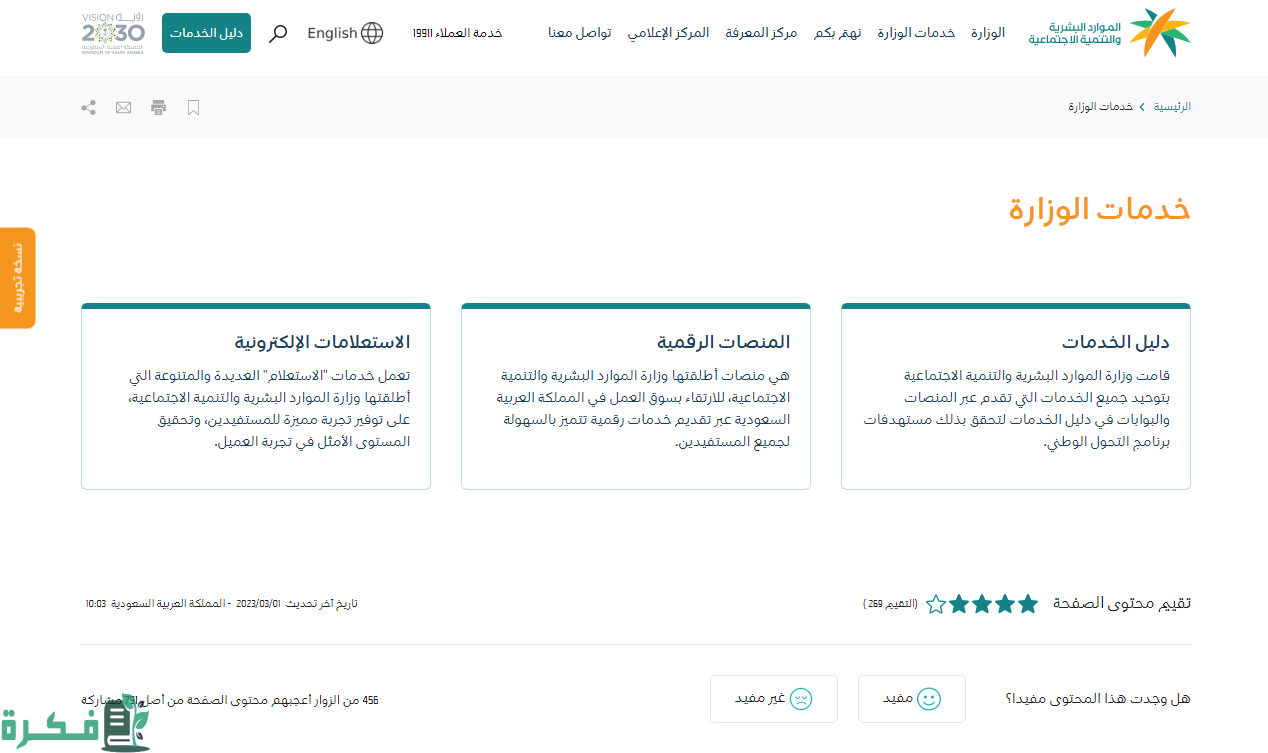
Task: Open the Vision 2030 logo
Action: coord(112,33)
